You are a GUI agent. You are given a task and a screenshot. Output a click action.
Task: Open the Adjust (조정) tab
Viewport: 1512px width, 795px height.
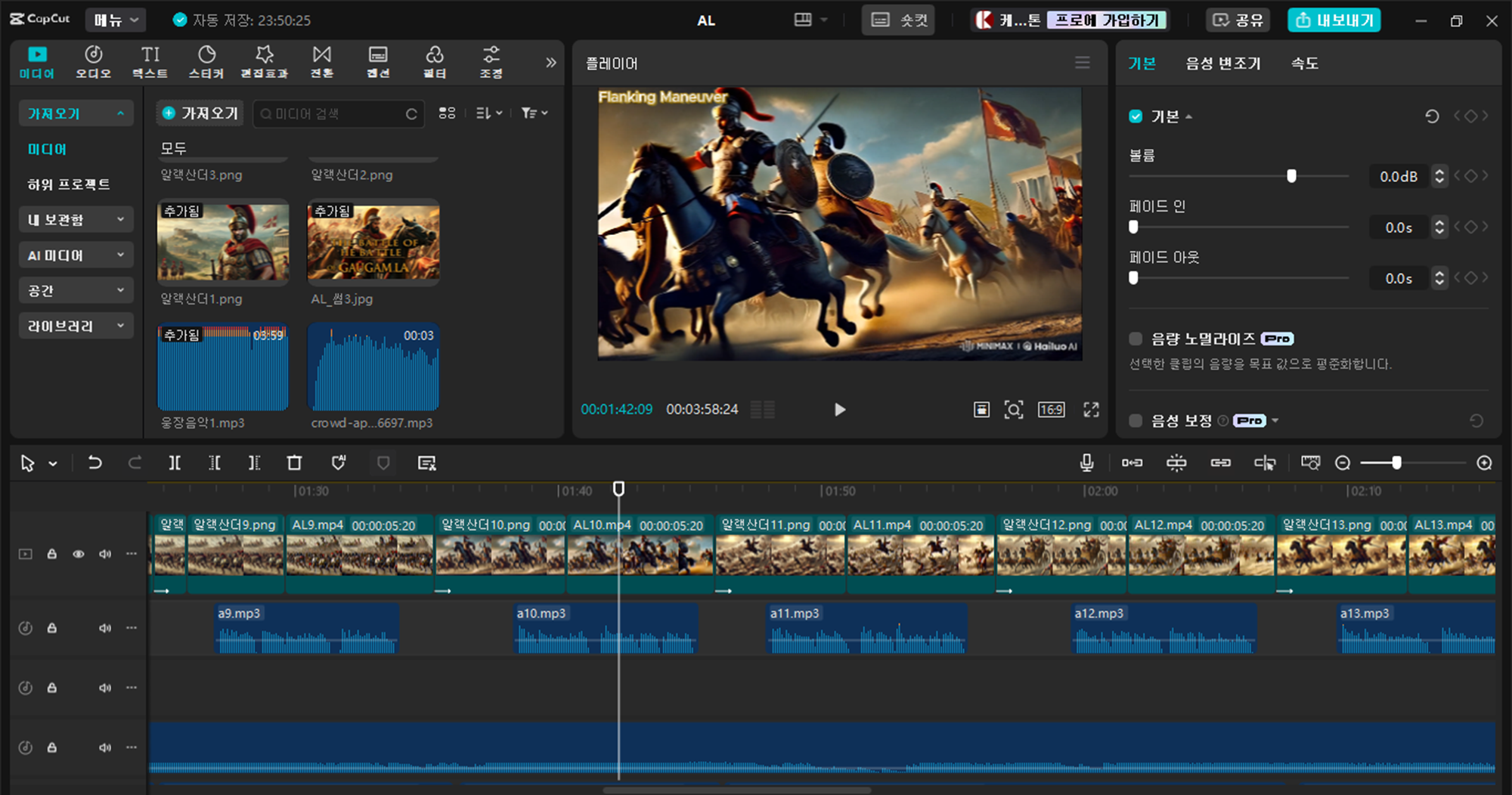coord(491,62)
